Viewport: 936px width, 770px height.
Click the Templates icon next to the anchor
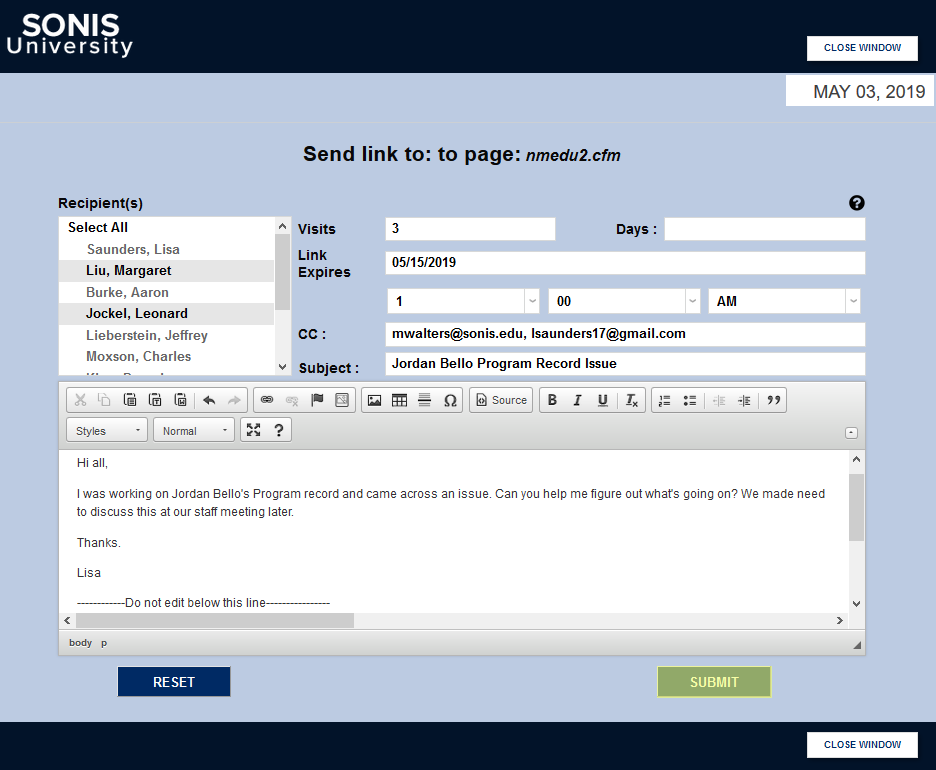[x=342, y=400]
